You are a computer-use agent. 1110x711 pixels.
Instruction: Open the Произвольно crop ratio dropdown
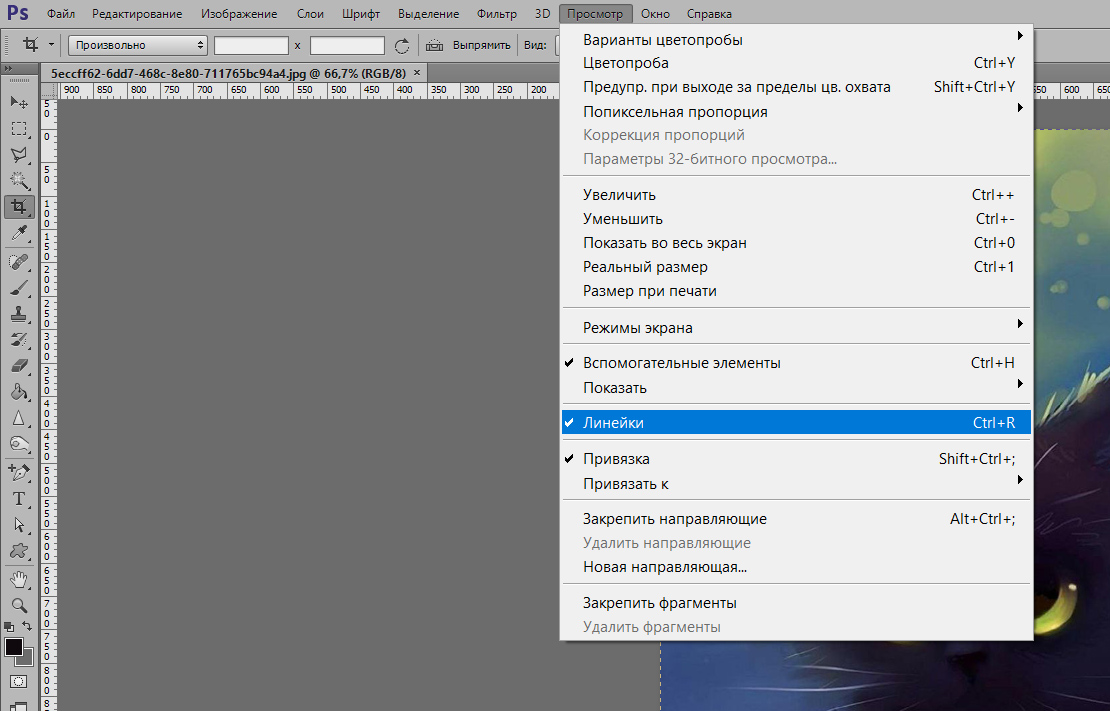[138, 45]
